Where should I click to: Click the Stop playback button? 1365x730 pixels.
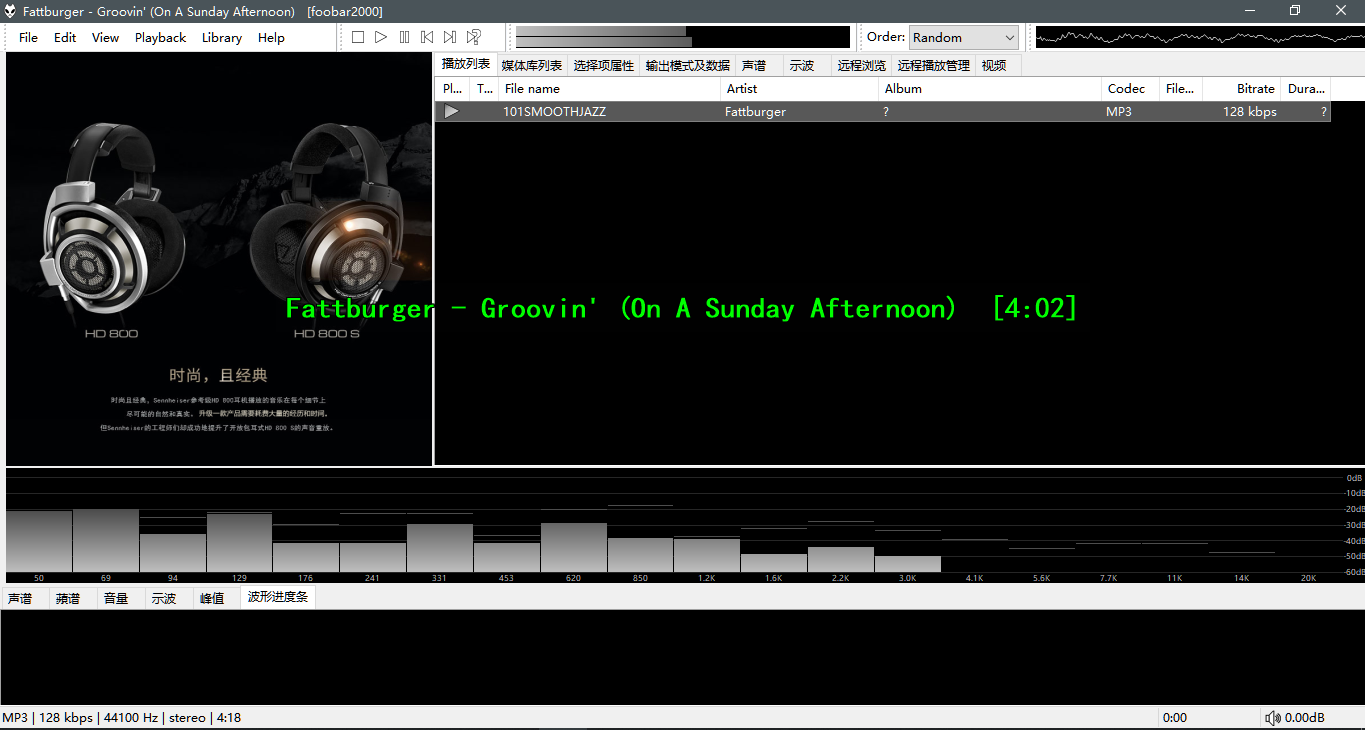(358, 37)
